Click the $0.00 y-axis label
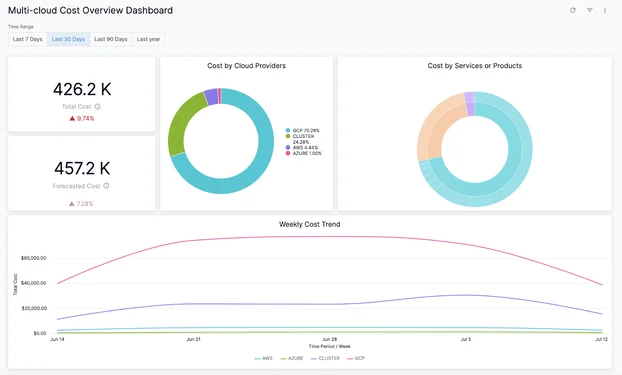The image size is (622, 375). click(x=40, y=333)
